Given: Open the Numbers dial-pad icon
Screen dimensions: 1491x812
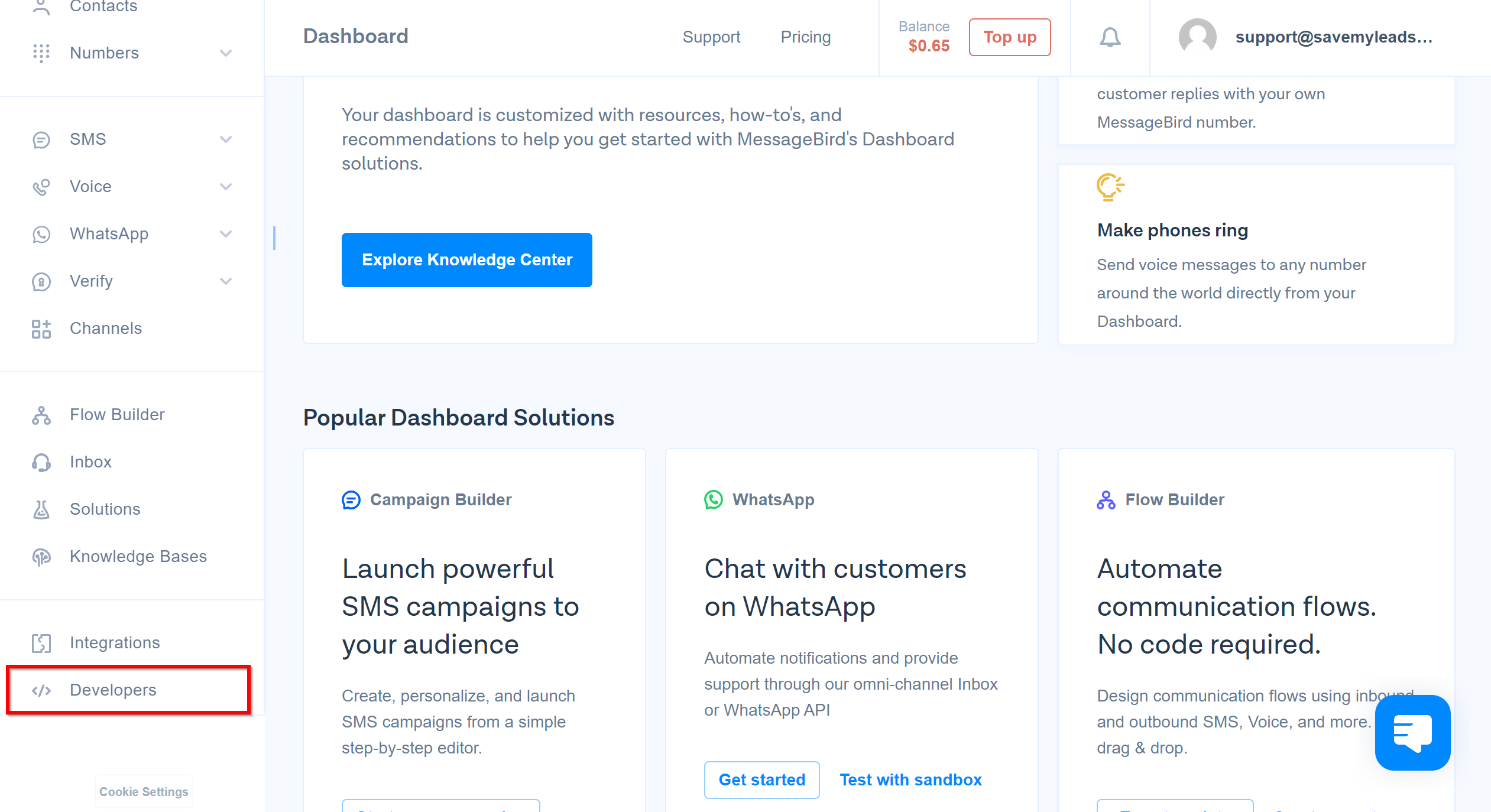Looking at the screenshot, I should 41,53.
